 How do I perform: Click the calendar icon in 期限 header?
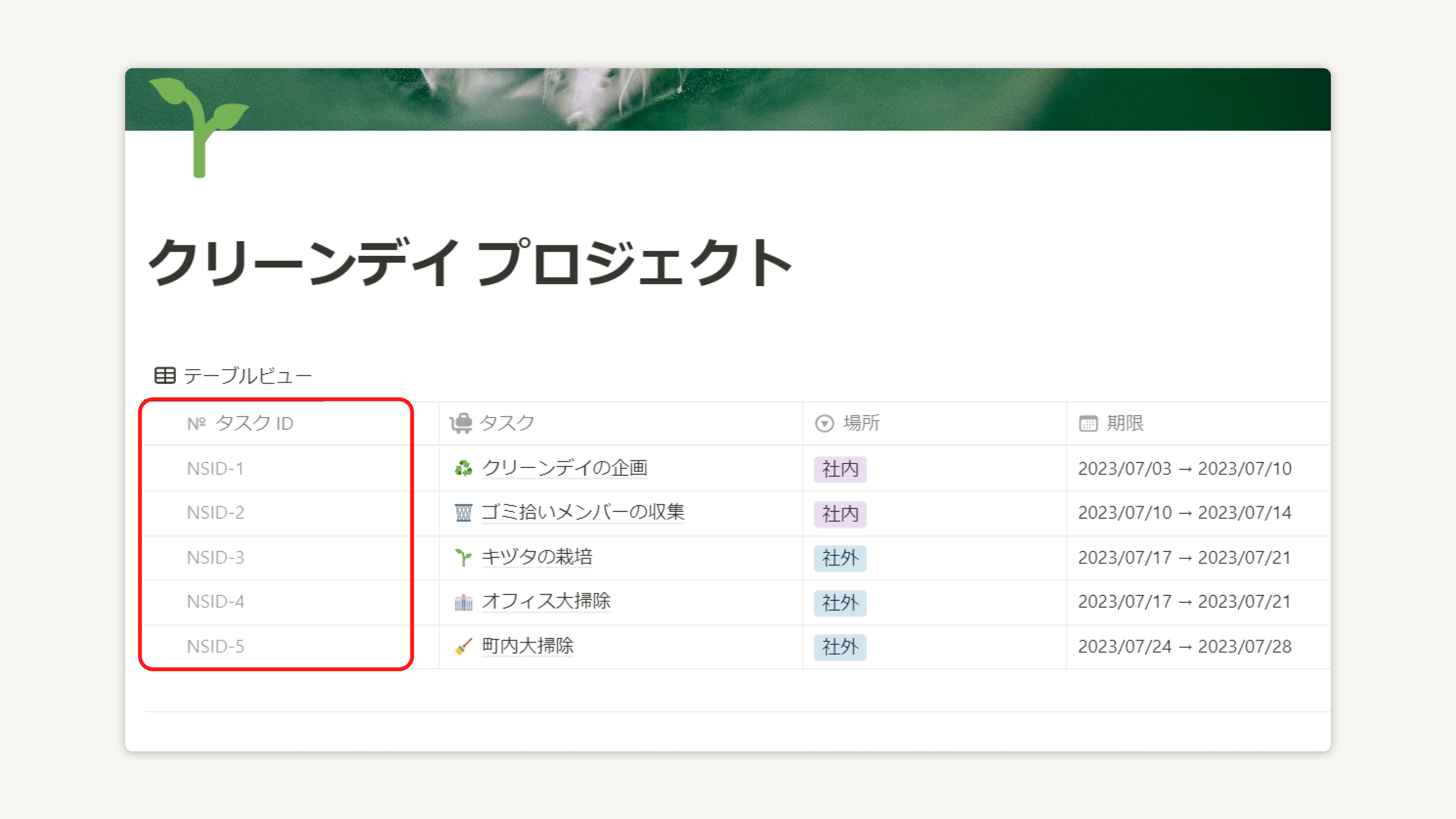[x=1088, y=423]
